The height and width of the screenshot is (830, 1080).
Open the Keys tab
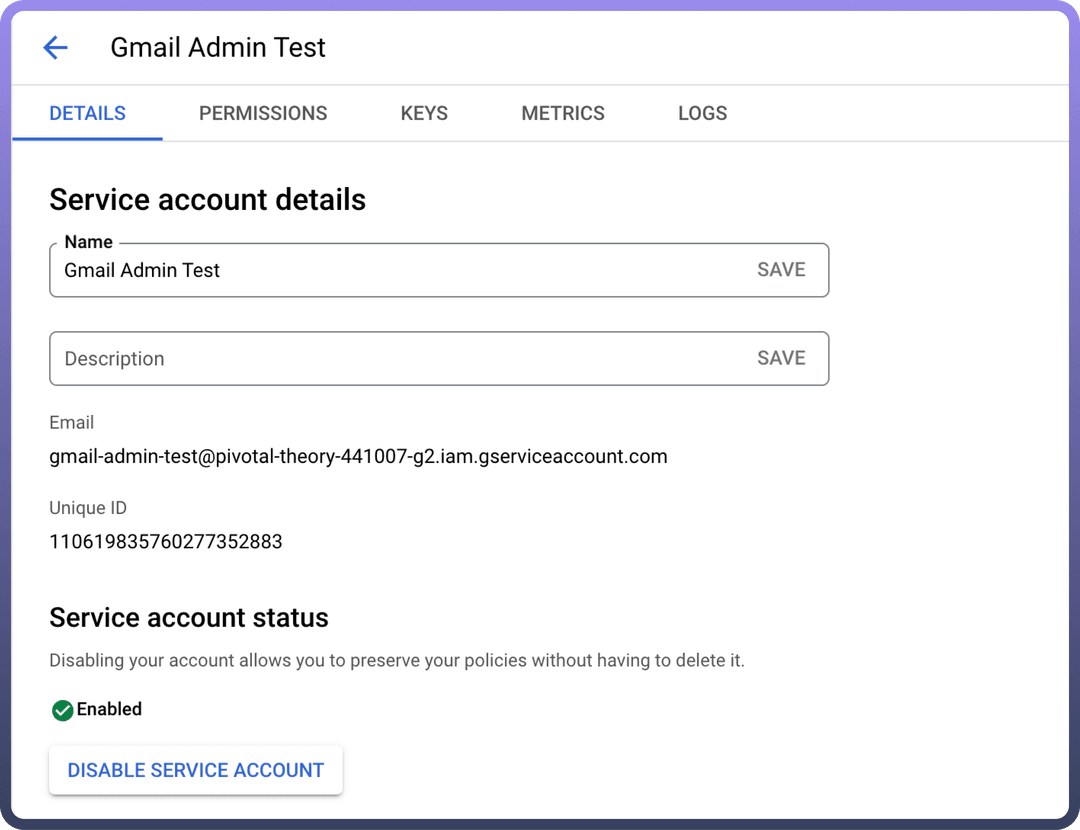pyautogui.click(x=424, y=113)
